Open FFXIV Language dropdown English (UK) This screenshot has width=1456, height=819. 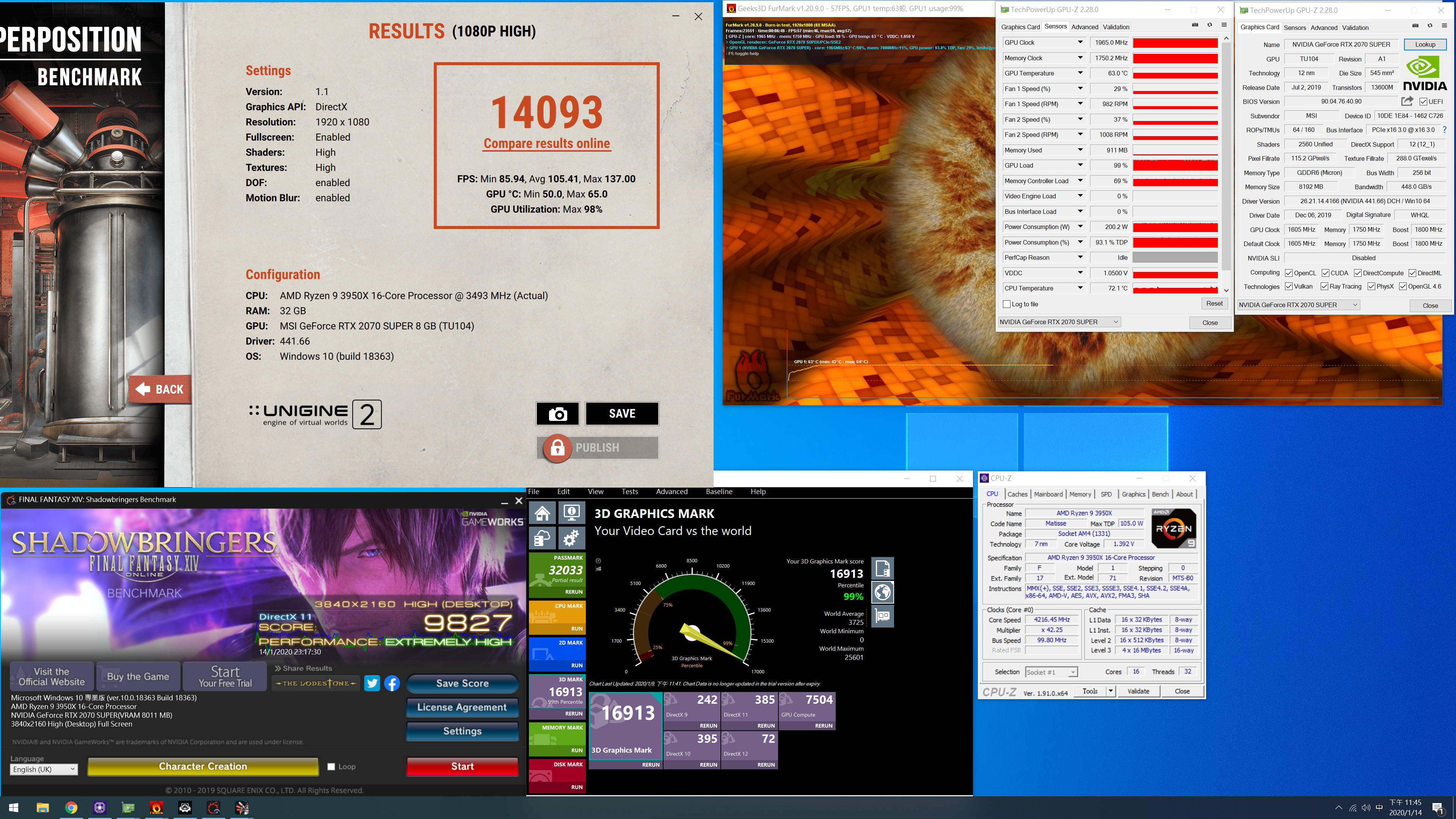pos(44,769)
